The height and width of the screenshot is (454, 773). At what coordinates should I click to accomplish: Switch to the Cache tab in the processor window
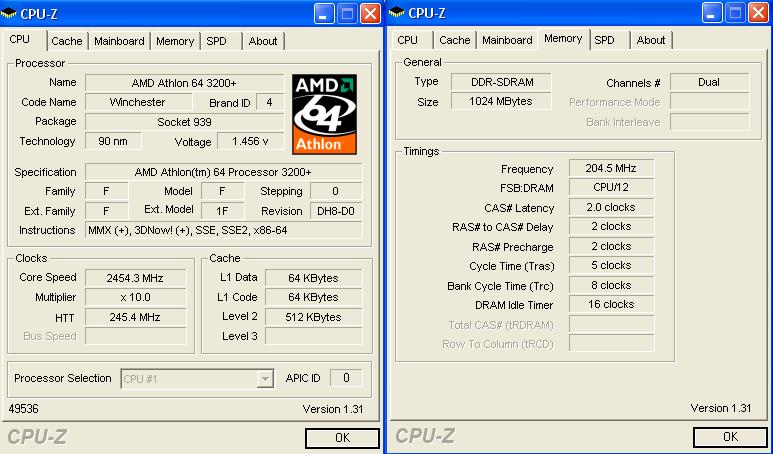tap(67, 41)
